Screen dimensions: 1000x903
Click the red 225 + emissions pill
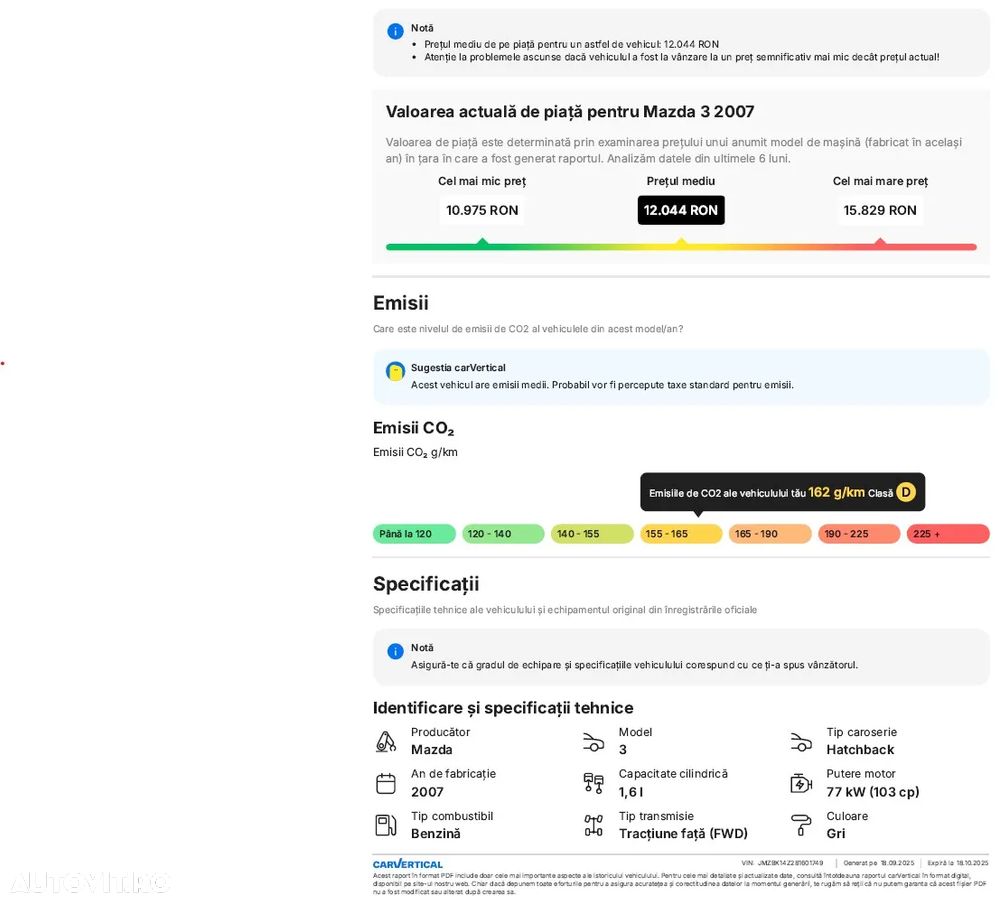pos(948,534)
